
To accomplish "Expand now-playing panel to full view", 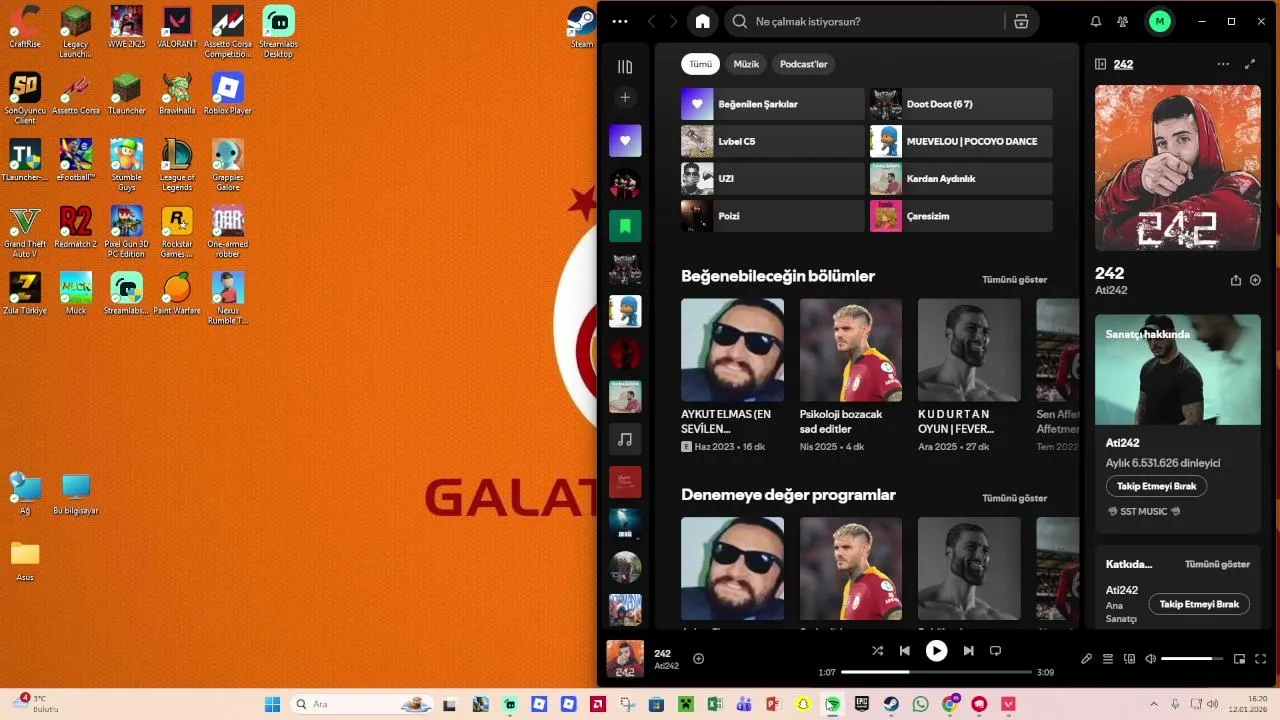I will tap(1250, 64).
